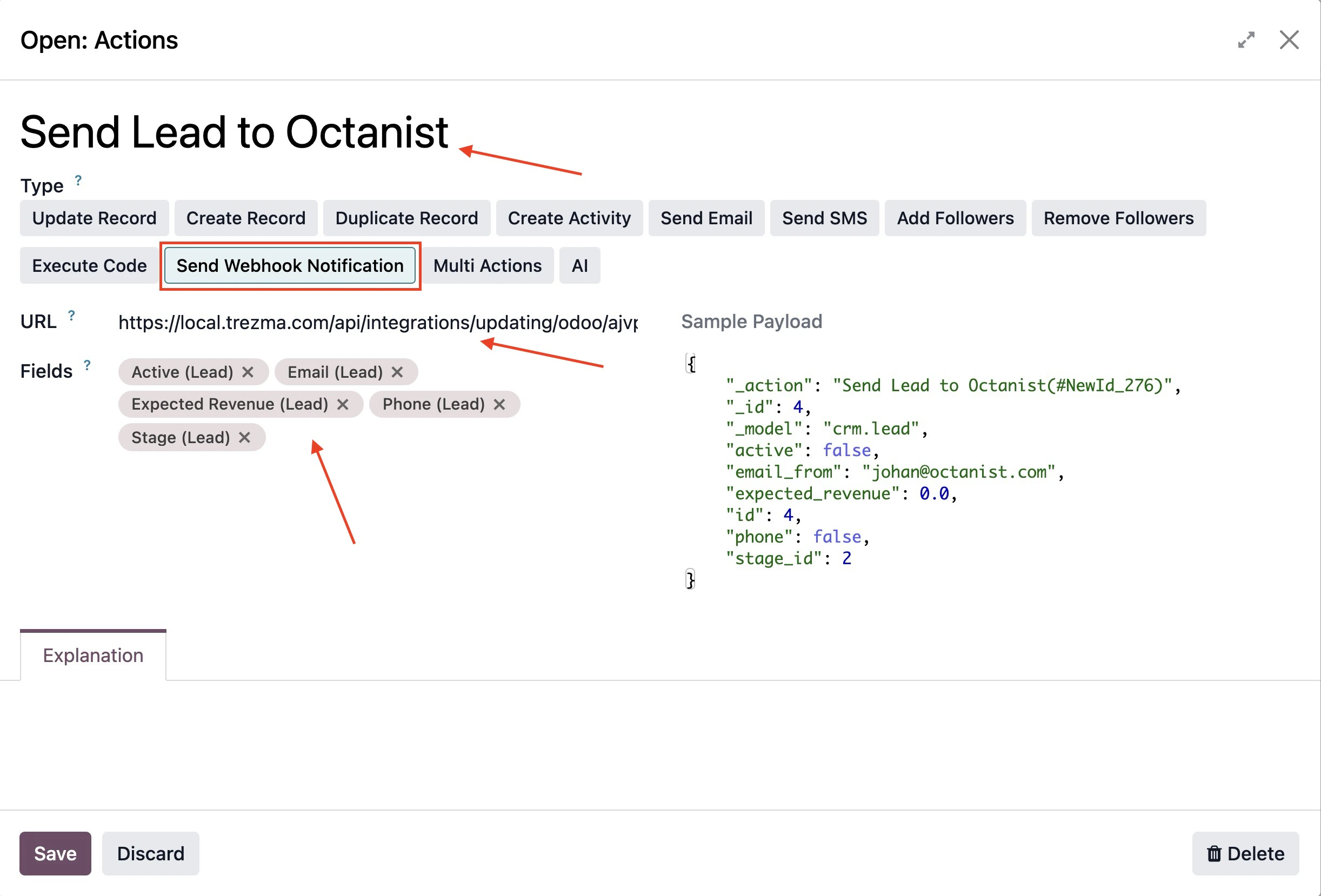Click the "email_from" payload line
The width and height of the screenshot is (1321, 896).
(x=895, y=472)
